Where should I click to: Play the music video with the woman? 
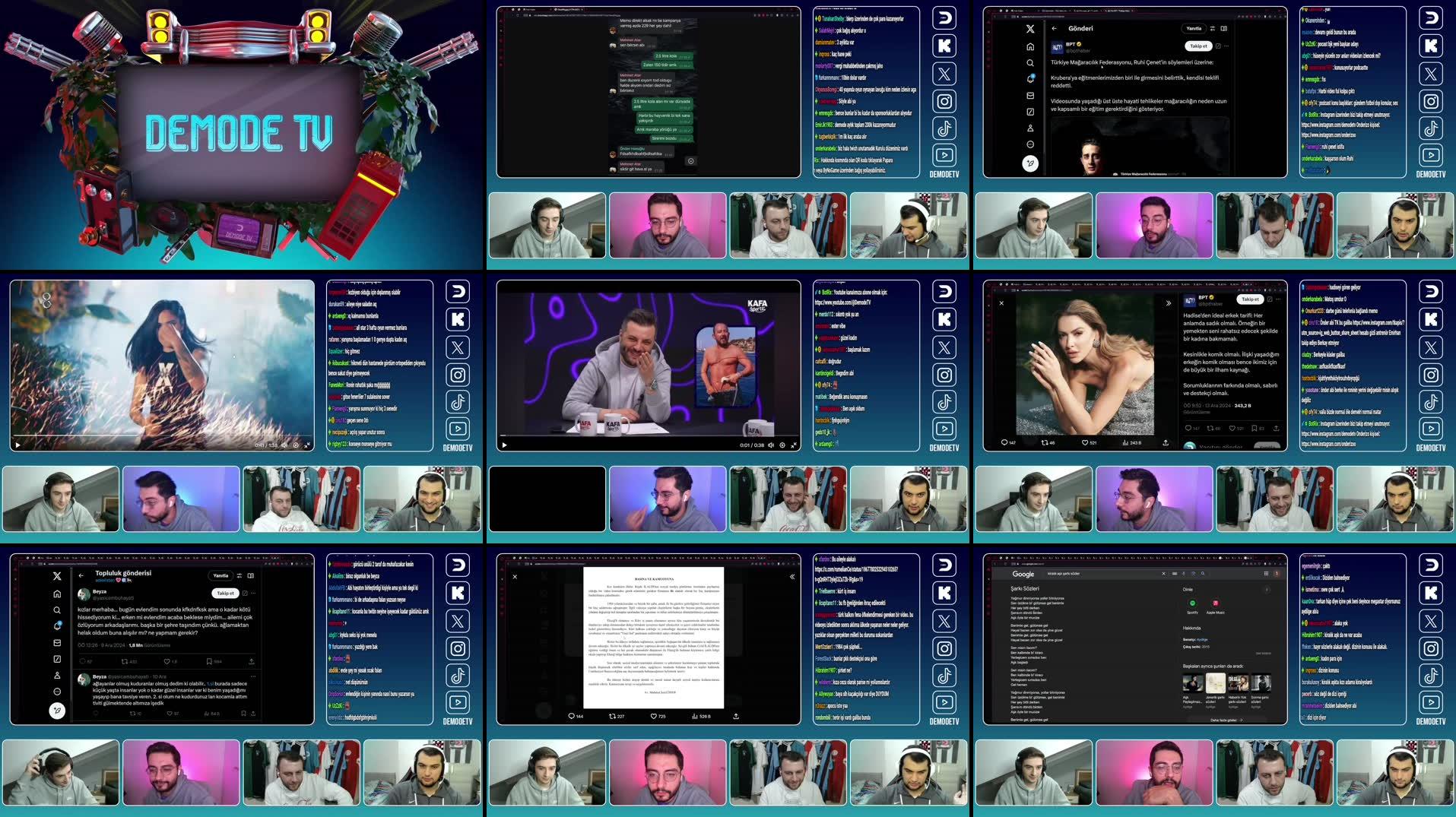pos(17,445)
